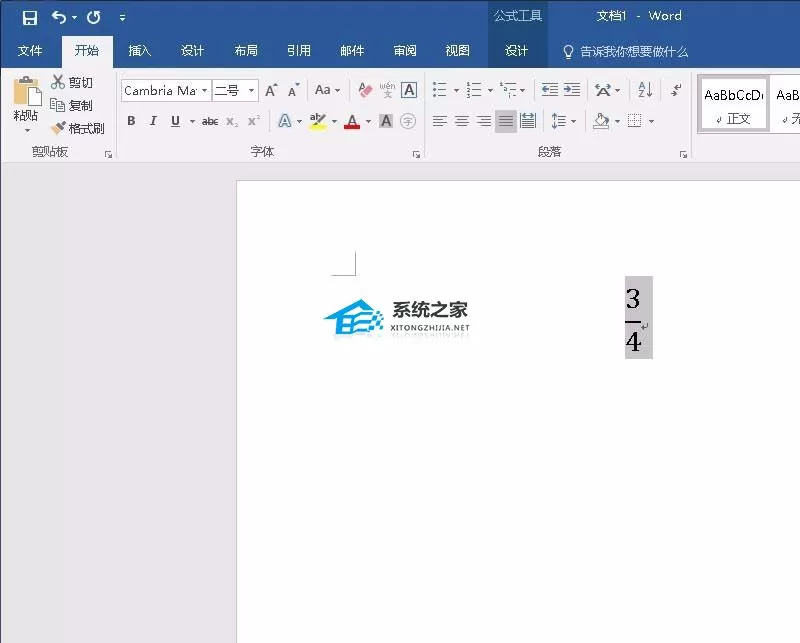Image resolution: width=800 pixels, height=643 pixels.
Task: Click the Increase Indent icon
Action: click(572, 90)
